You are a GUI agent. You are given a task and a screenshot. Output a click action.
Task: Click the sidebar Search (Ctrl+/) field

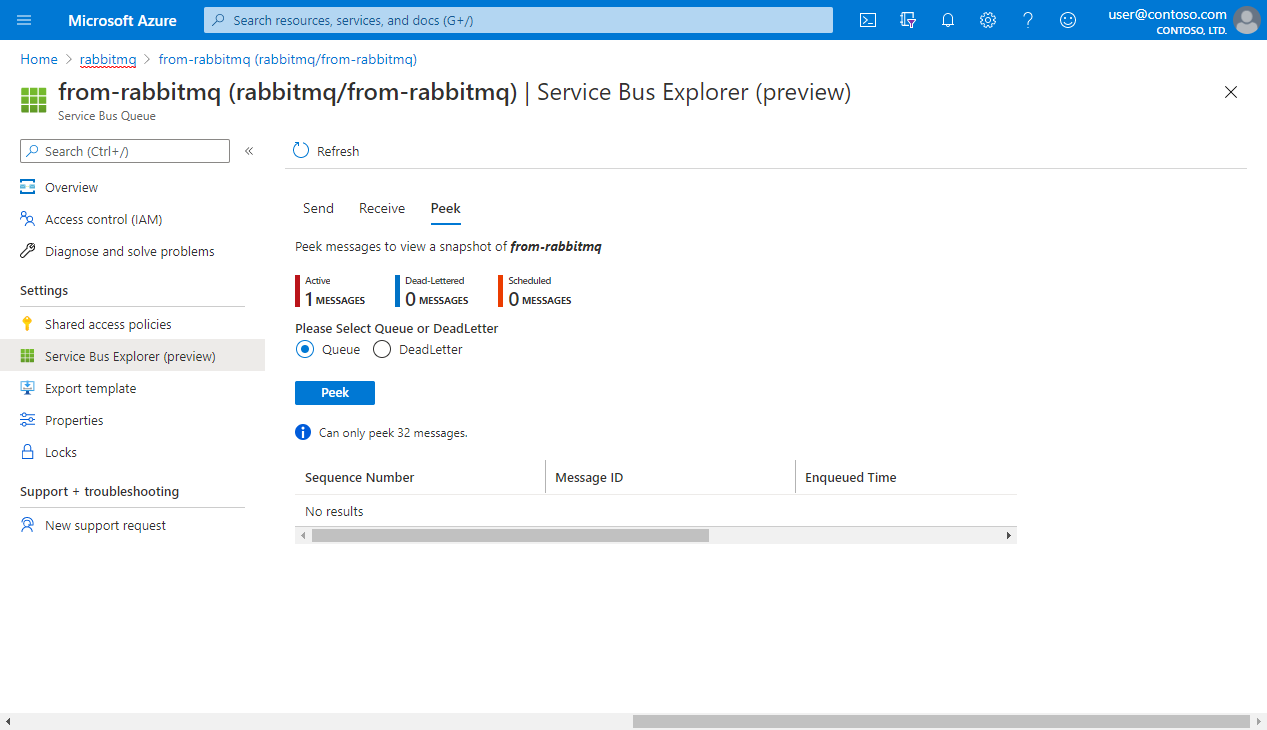[124, 150]
